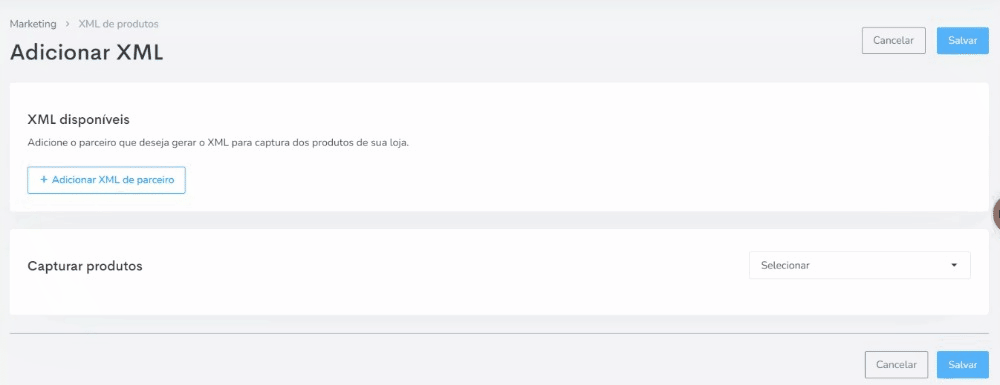Click the dropdown arrow next to Selecionar
Viewport: 1000px width, 385px height.
[954, 265]
